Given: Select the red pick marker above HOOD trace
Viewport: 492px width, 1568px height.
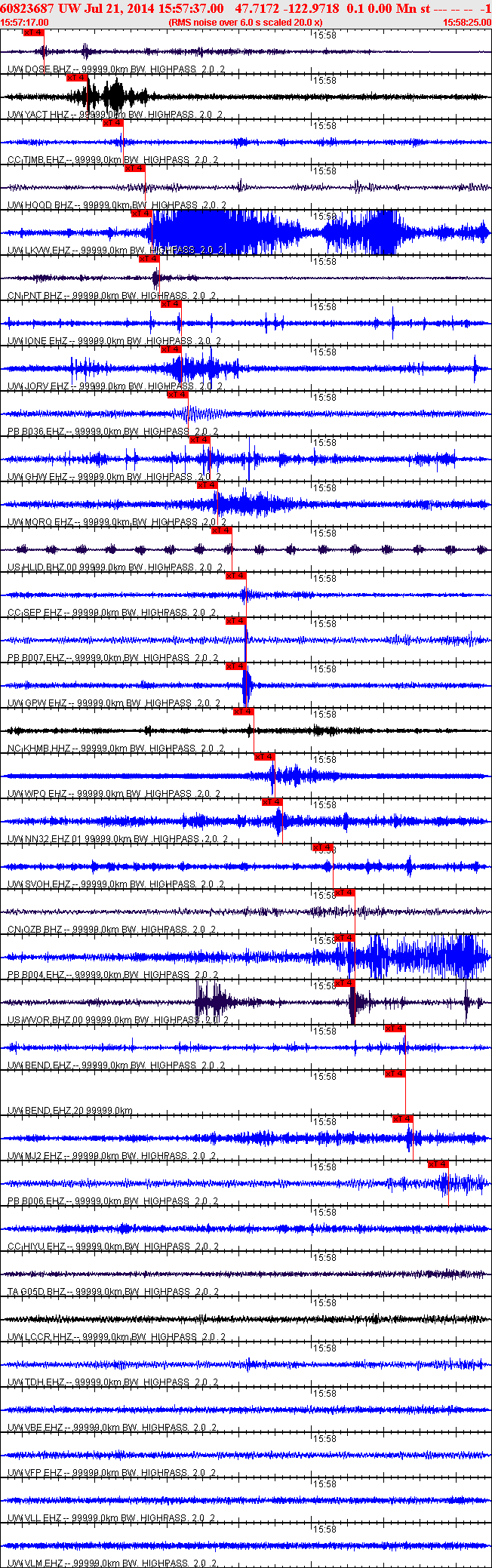Looking at the screenshot, I should (x=135, y=168).
